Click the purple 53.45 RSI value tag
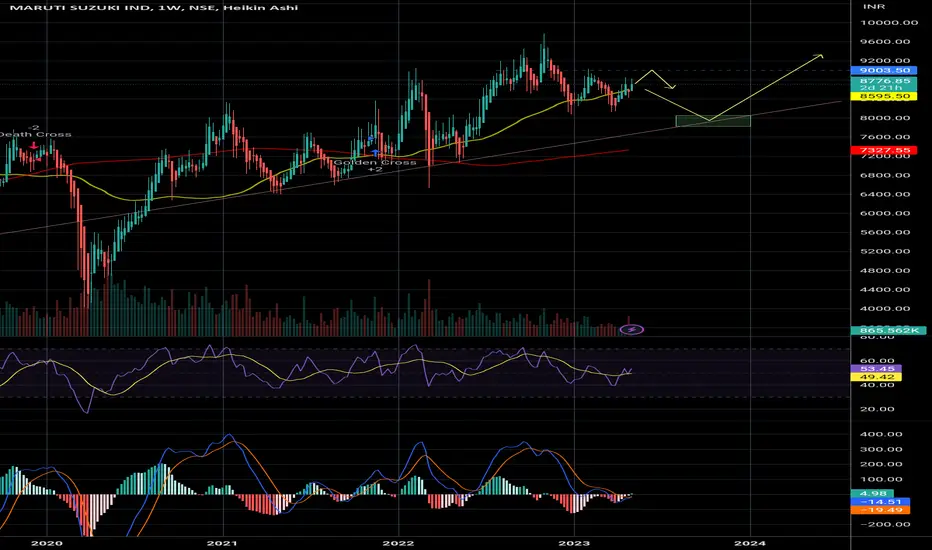This screenshot has height=550, width=932. point(876,369)
